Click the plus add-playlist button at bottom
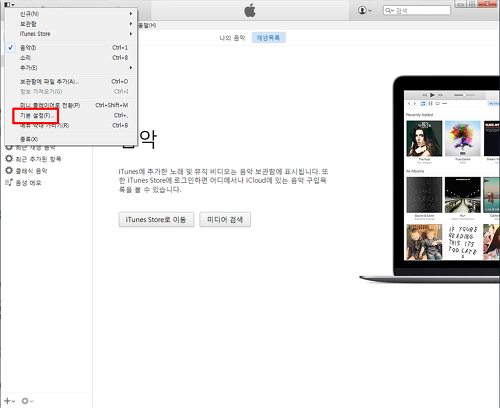Image resolution: width=500 pixels, height=408 pixels. coord(9,401)
